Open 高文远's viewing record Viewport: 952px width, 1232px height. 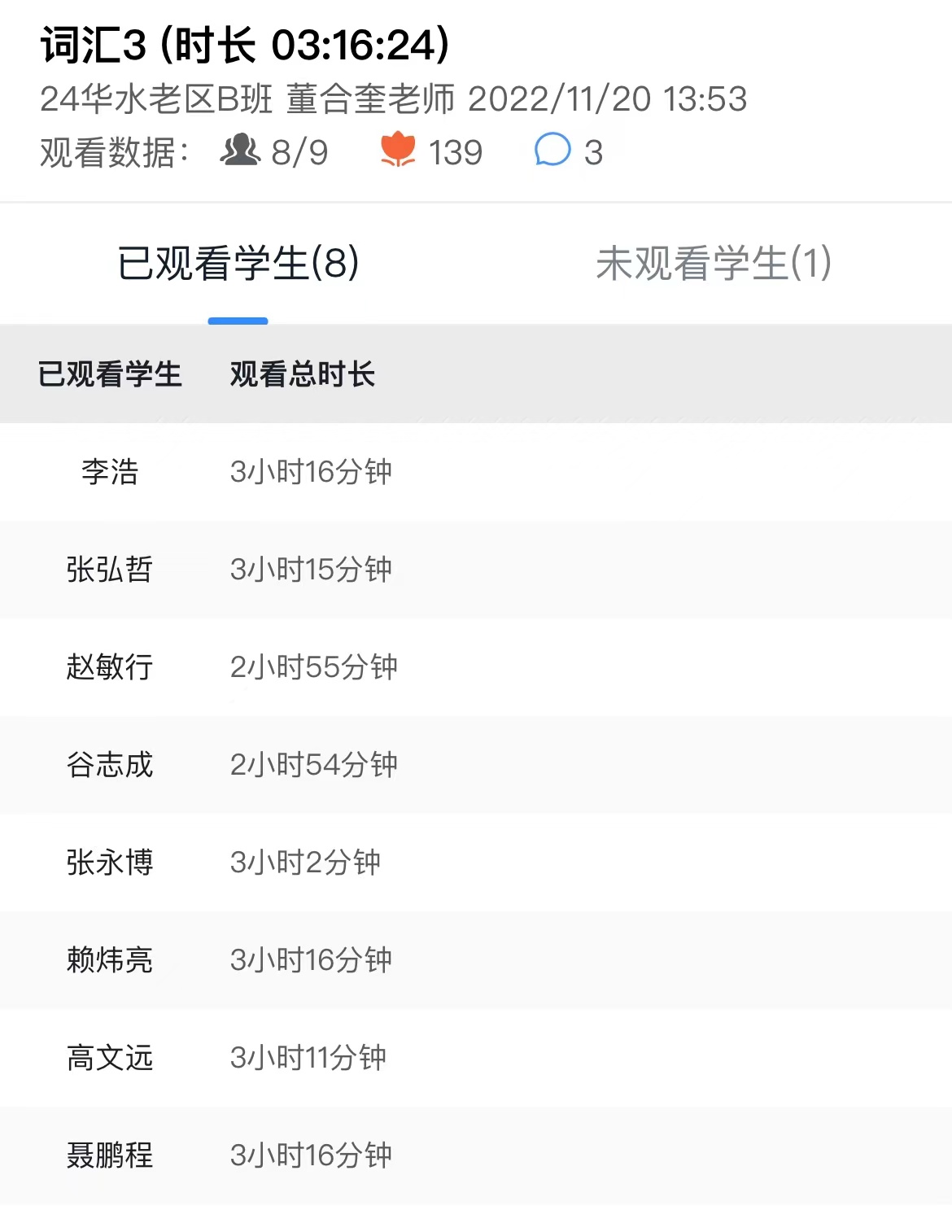476,1058
